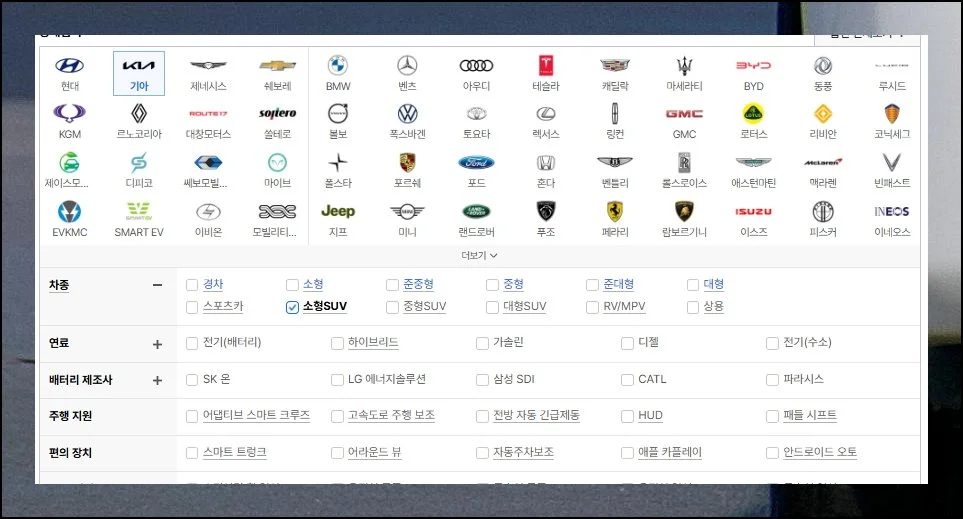Image resolution: width=963 pixels, height=519 pixels.
Task: Expand the 연료 filter section
Action: point(157,344)
